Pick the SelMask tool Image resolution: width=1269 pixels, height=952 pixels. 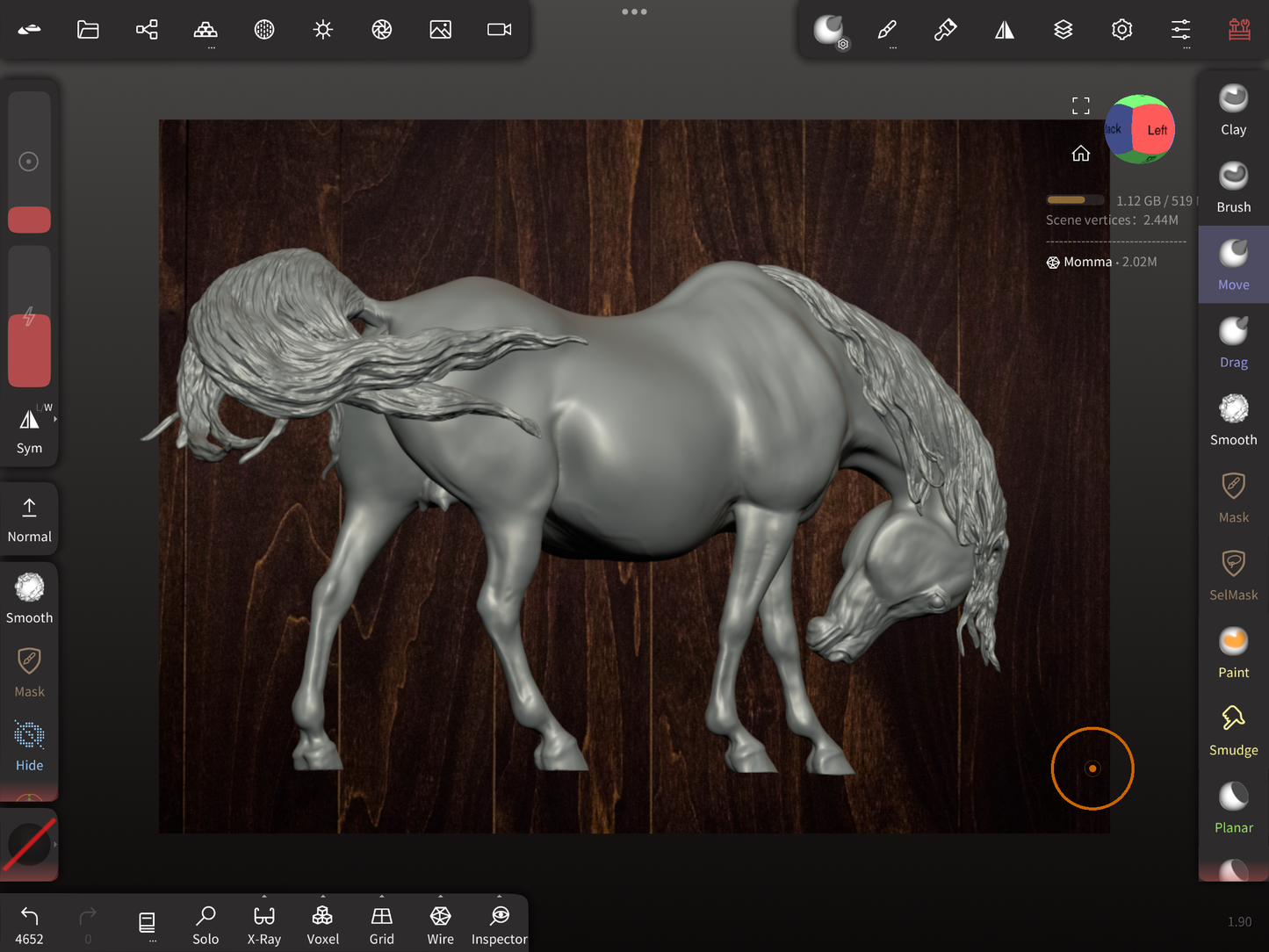click(x=1233, y=575)
